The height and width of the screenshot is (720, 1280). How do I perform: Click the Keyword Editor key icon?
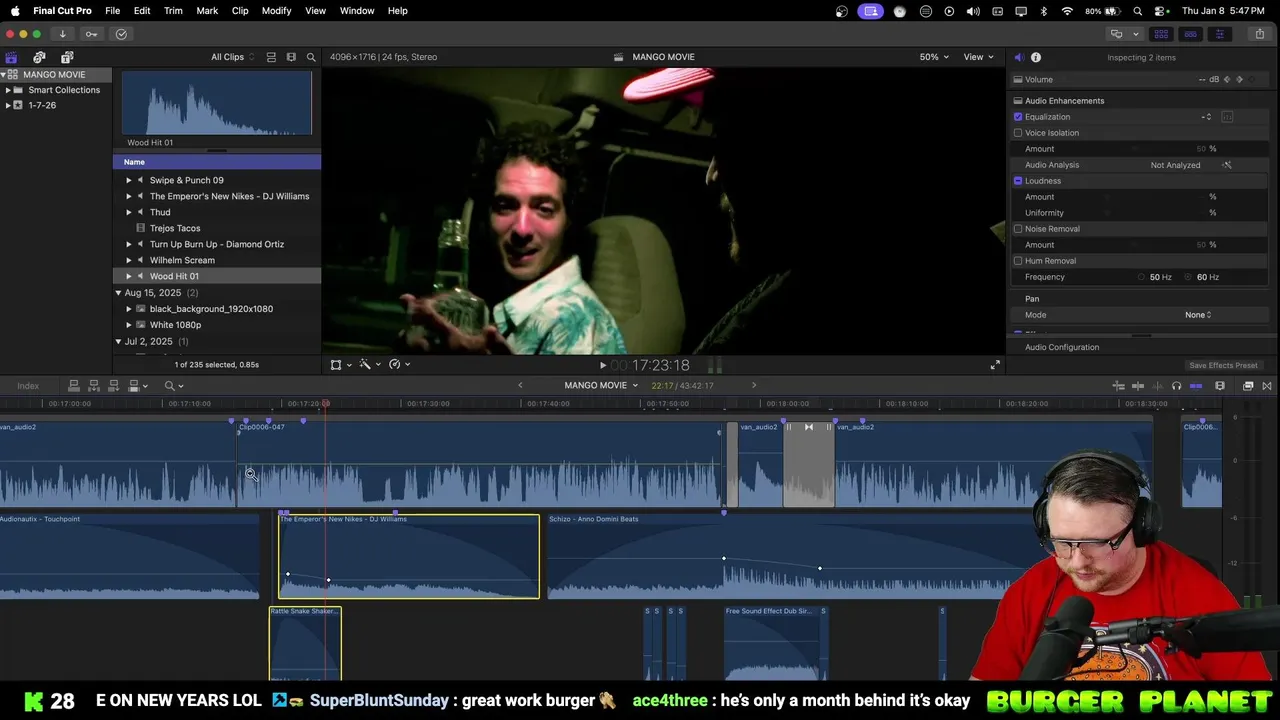click(x=91, y=34)
